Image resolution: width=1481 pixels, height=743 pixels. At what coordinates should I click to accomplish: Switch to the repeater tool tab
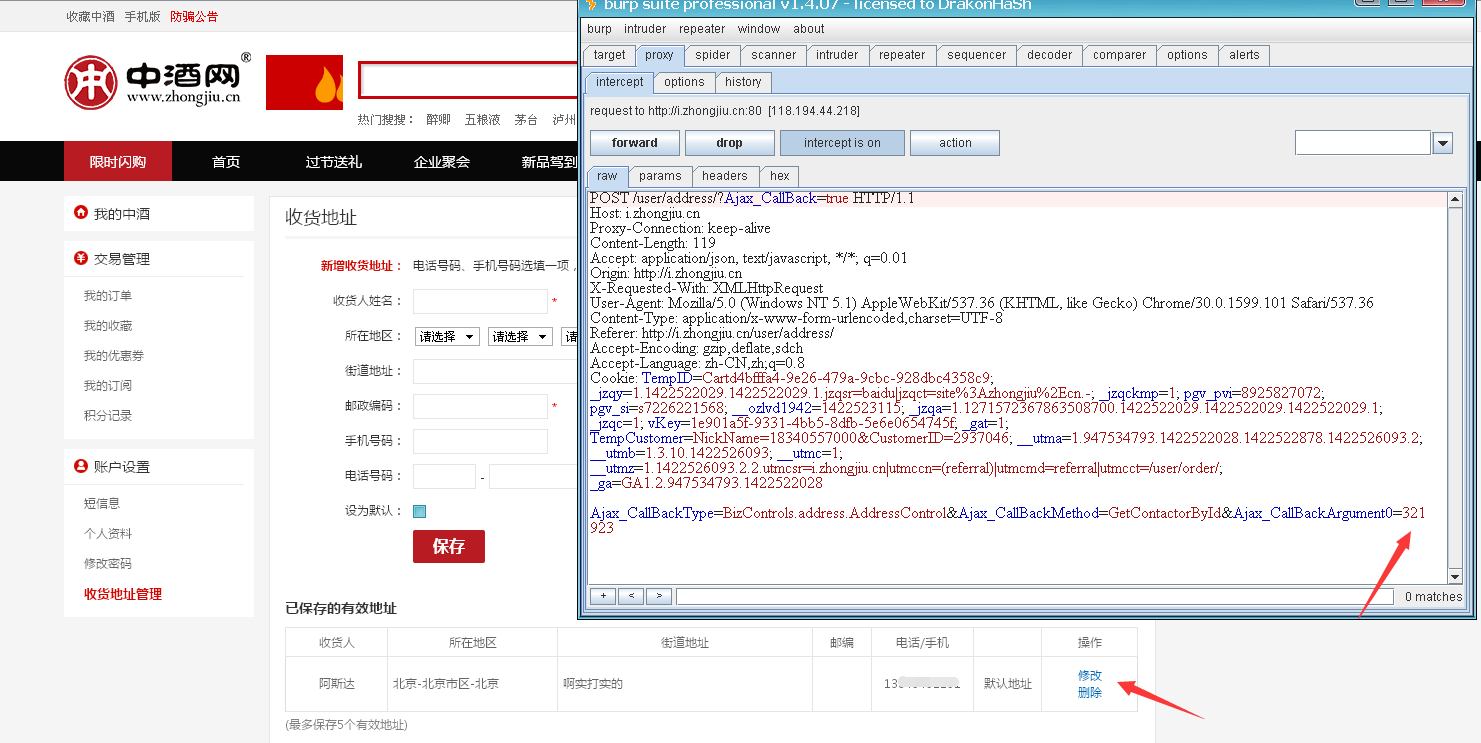[x=902, y=55]
